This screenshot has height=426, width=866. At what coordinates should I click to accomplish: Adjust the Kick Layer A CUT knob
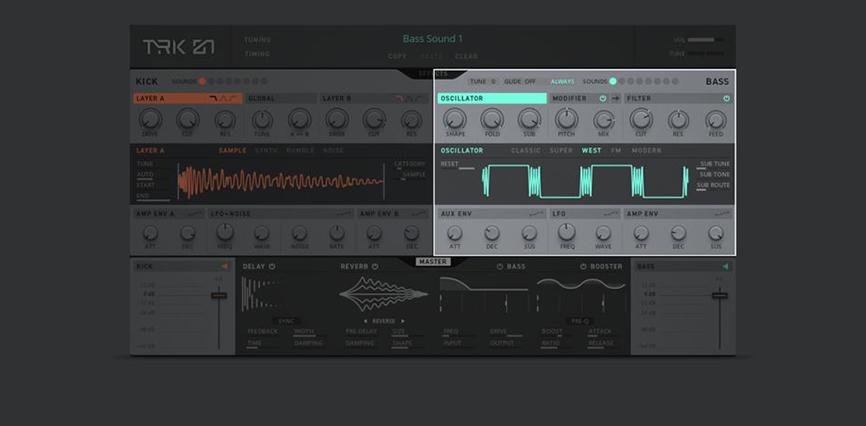pyautogui.click(x=188, y=119)
